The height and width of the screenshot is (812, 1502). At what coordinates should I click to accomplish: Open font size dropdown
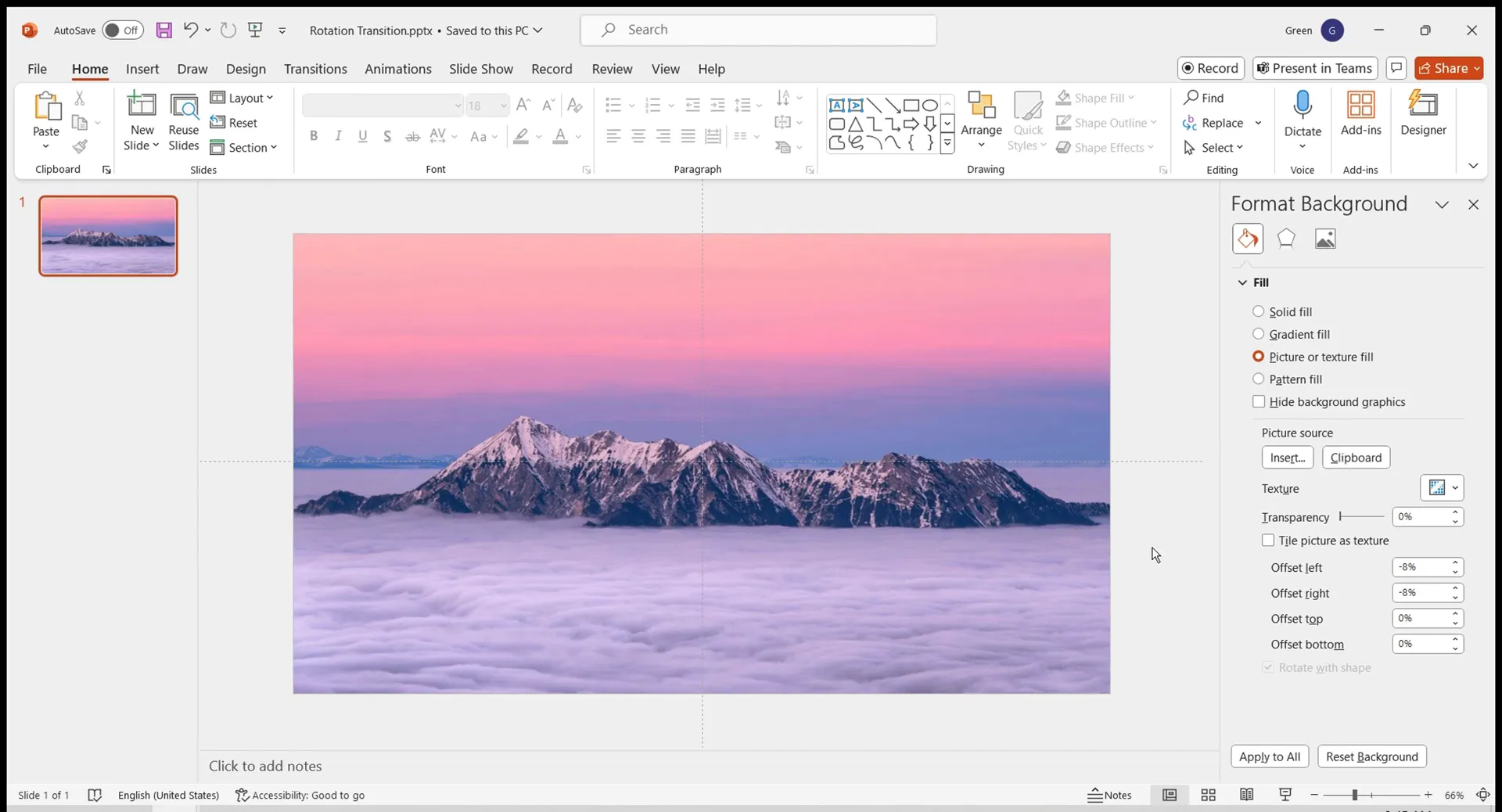tap(503, 106)
